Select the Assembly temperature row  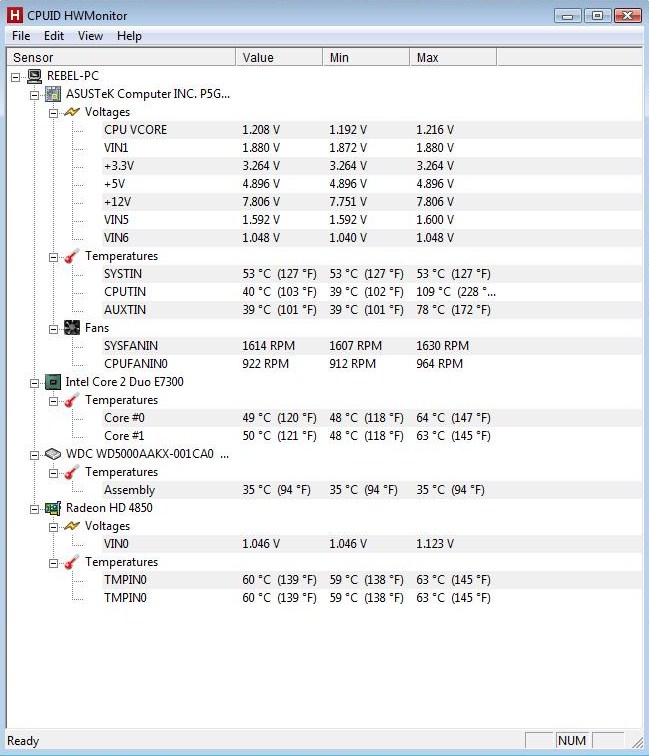(372, 490)
